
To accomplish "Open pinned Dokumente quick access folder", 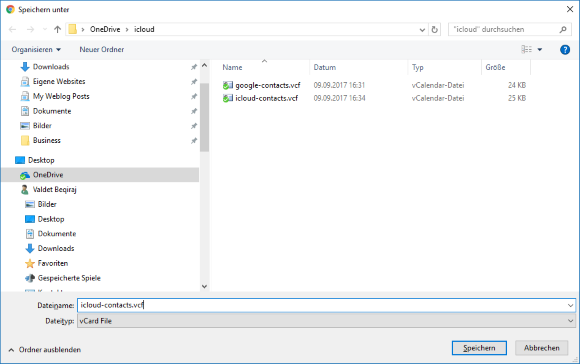I will [52, 111].
